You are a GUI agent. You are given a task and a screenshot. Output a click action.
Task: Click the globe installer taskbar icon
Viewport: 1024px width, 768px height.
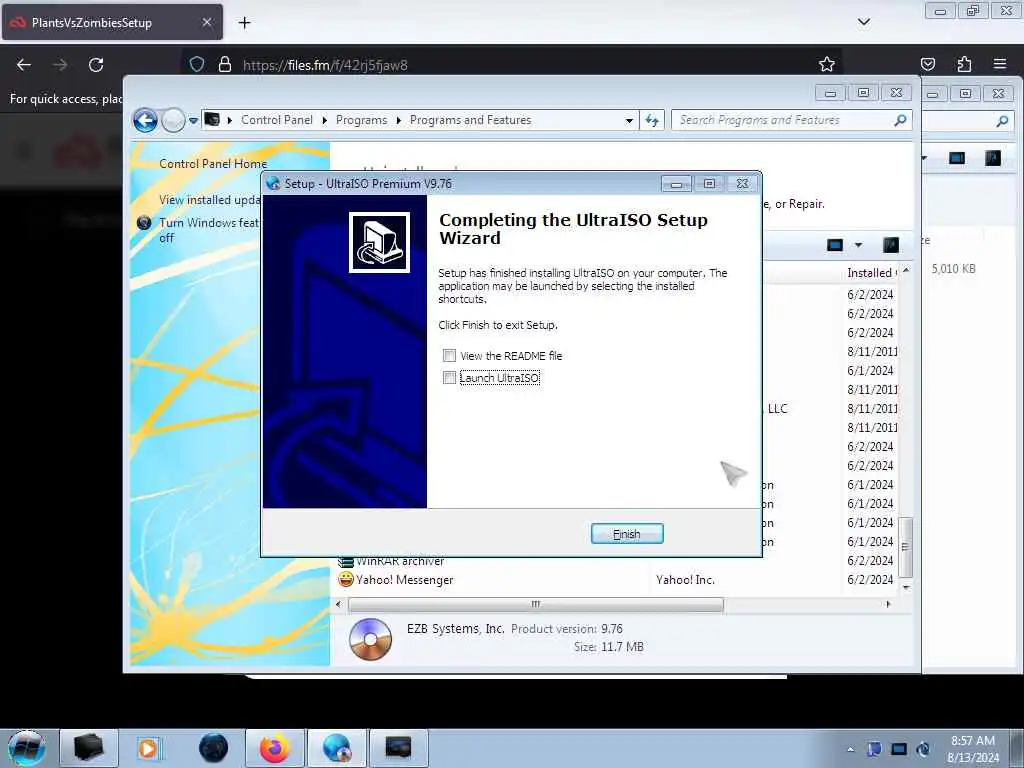[x=337, y=748]
